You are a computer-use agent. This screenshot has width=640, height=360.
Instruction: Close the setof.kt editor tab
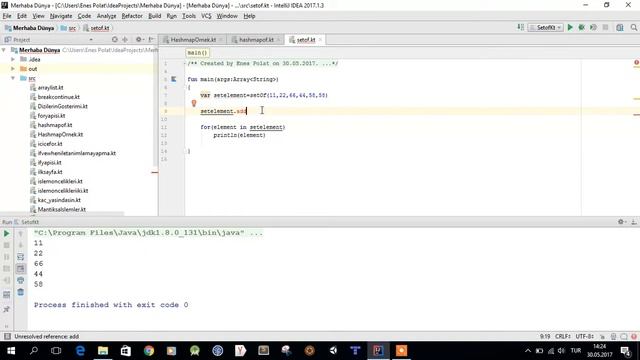coord(320,40)
